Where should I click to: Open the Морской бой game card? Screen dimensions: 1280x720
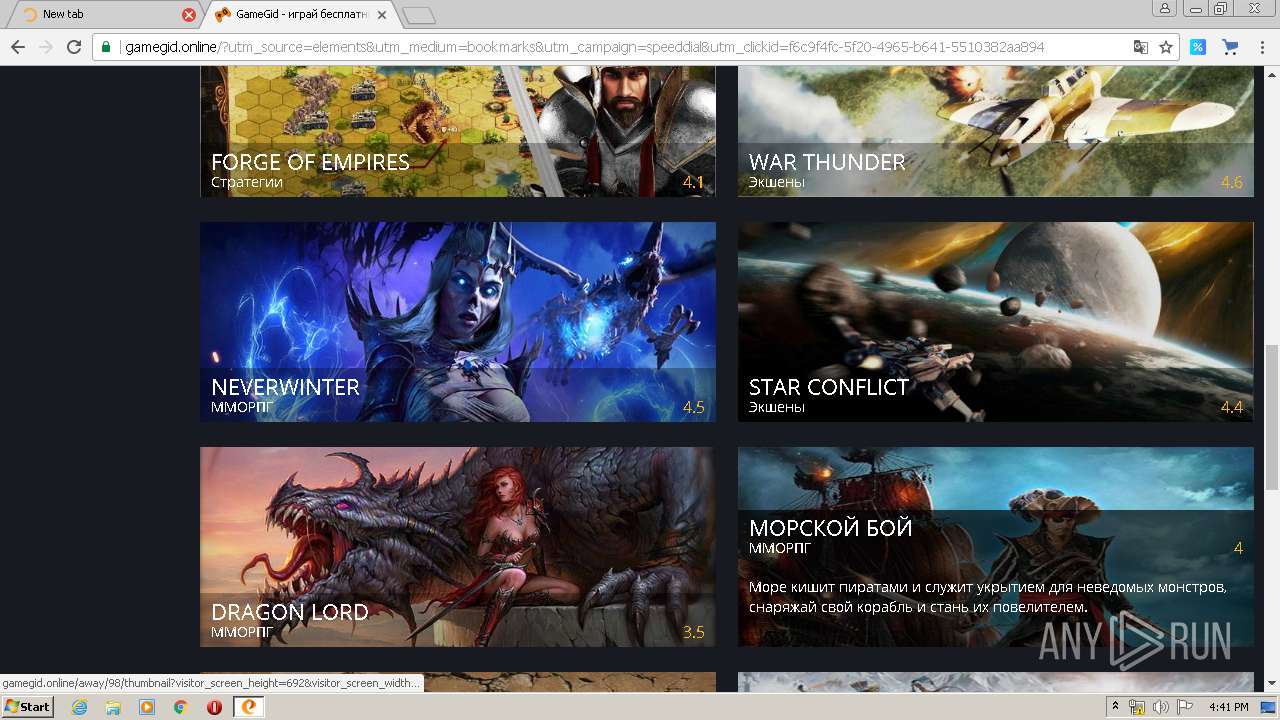pyautogui.click(x=996, y=547)
